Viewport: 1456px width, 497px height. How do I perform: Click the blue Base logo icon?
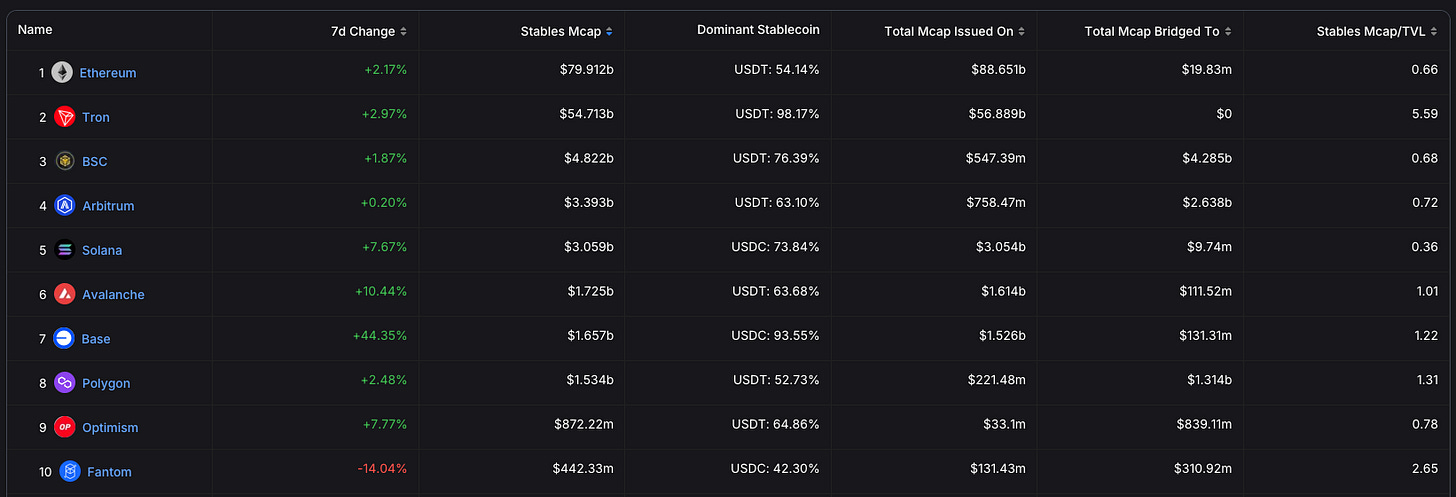(65, 339)
